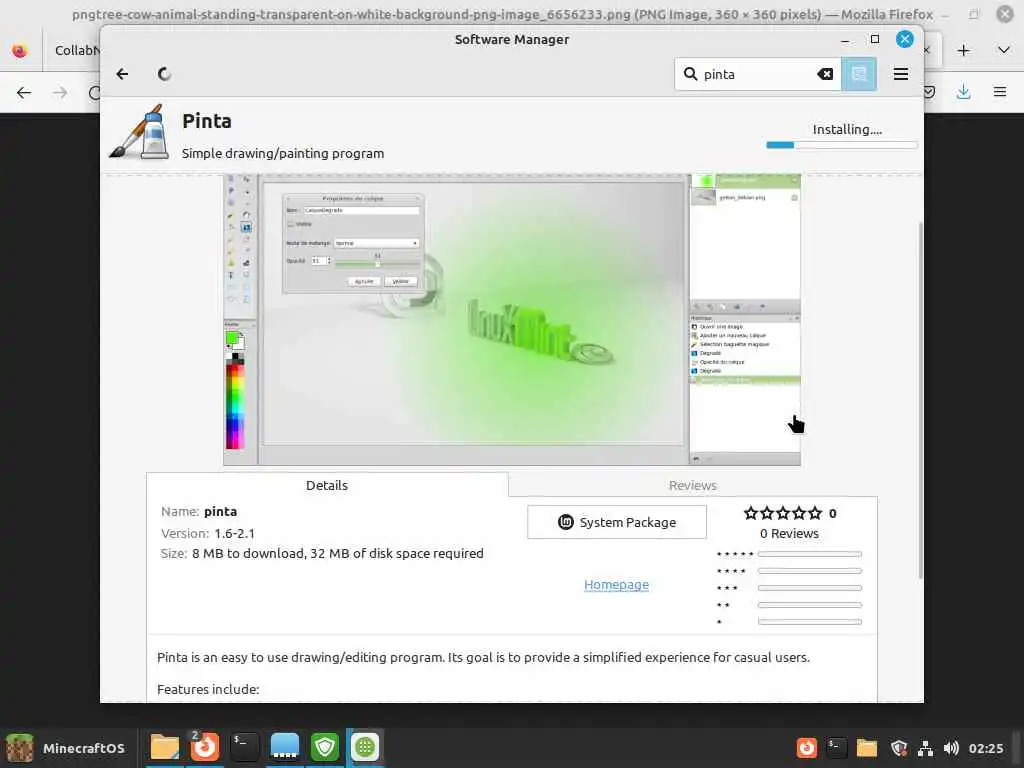Image resolution: width=1024 pixels, height=768 pixels.
Task: Click the blue window taskbar icon
Action: coord(285,747)
